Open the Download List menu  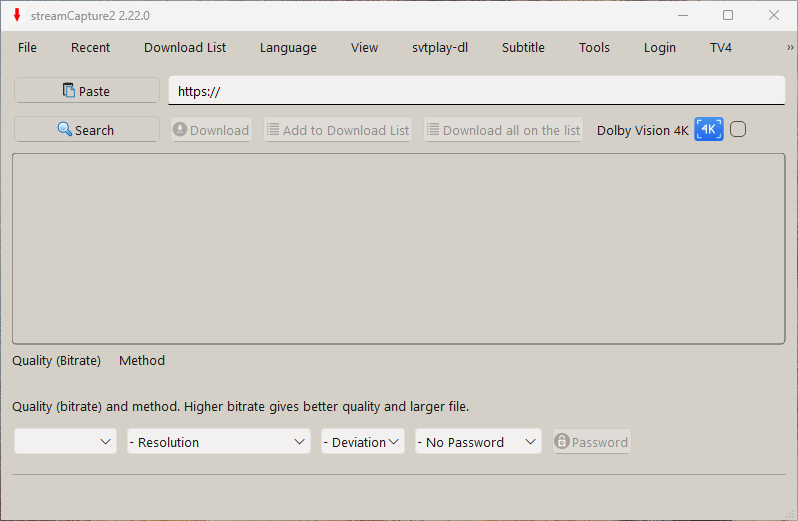click(x=185, y=47)
